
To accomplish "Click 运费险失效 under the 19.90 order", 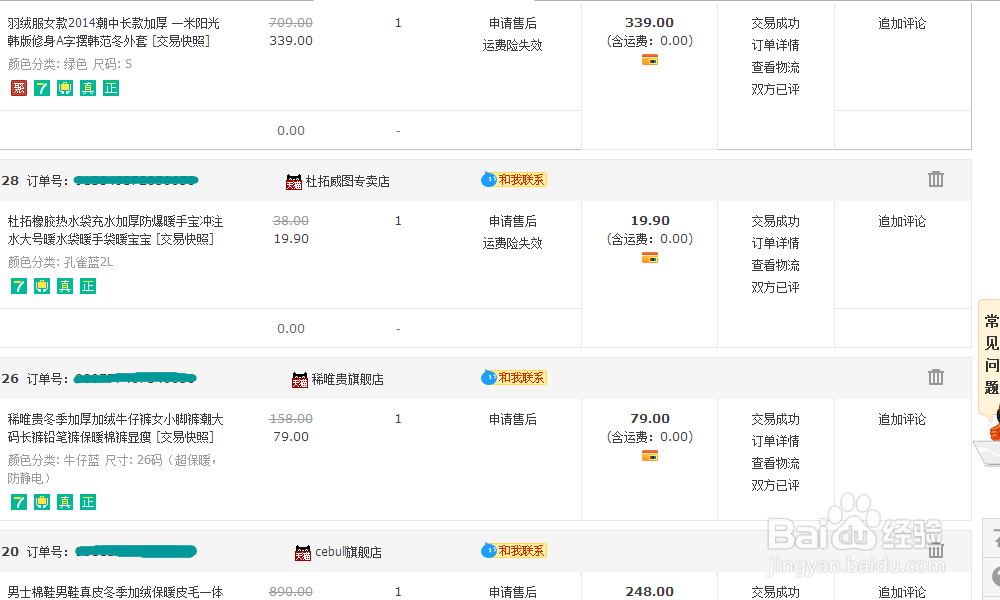I will click(513, 243).
